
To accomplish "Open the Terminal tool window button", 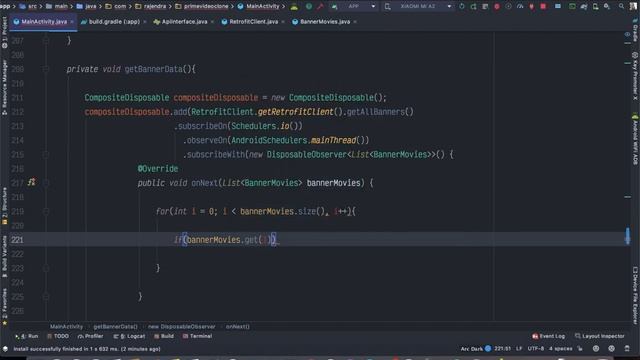I will pos(197,336).
